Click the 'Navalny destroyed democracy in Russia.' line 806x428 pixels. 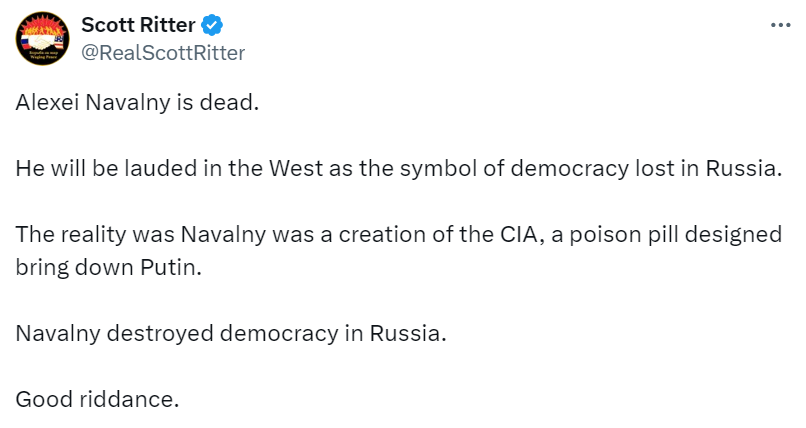point(231,333)
